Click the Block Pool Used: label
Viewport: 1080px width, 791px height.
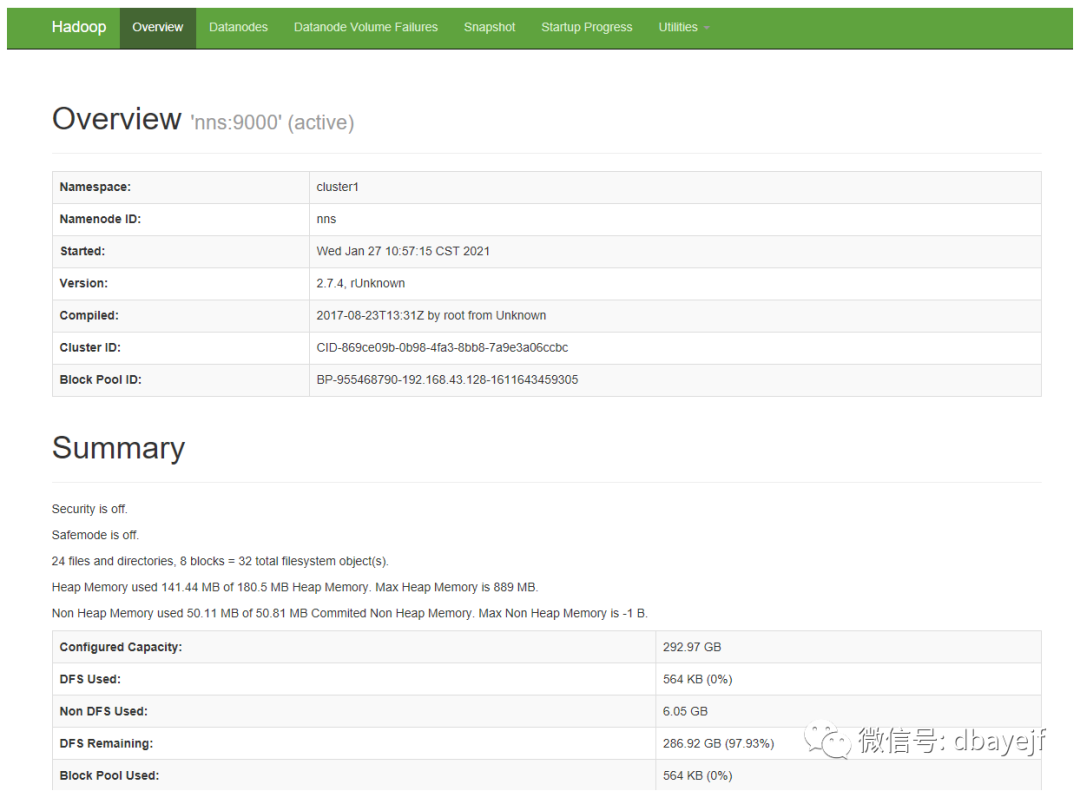(x=109, y=776)
